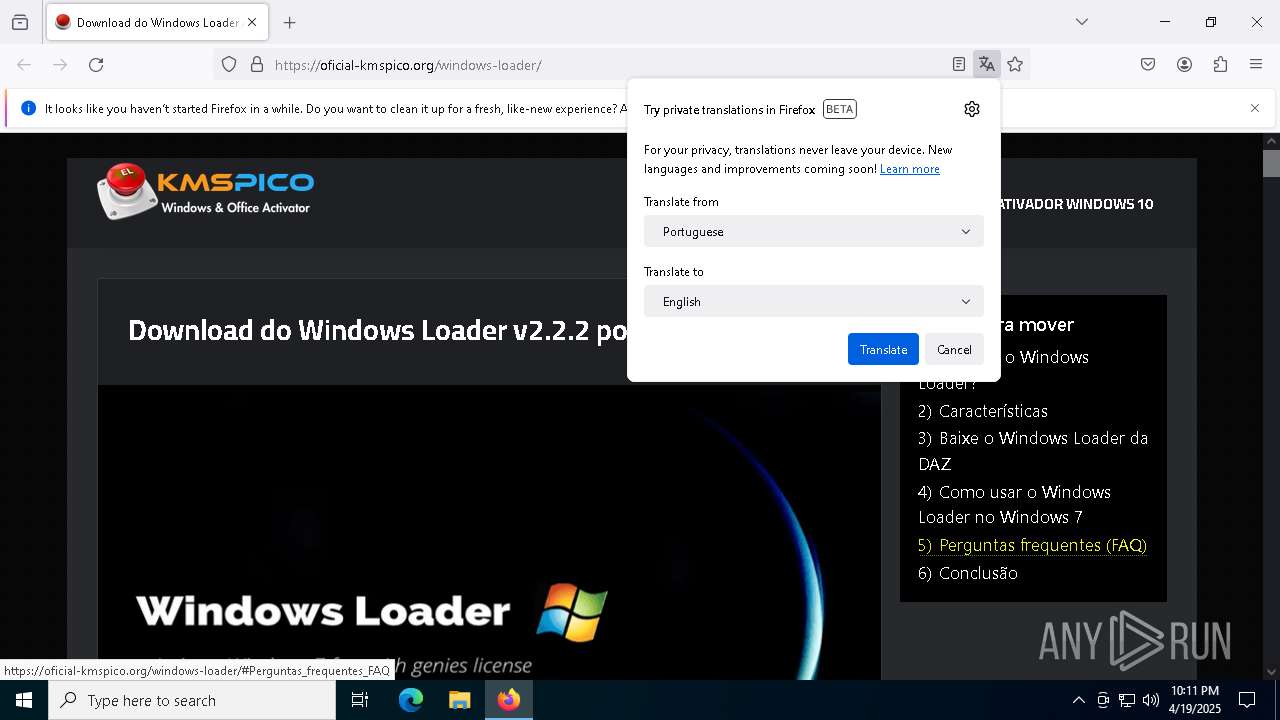The image size is (1280, 720).
Task: Open the Firefox application menu
Action: 1256,65
